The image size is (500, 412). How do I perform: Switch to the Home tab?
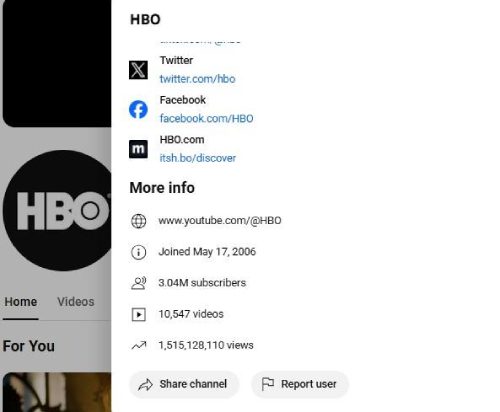point(21,302)
